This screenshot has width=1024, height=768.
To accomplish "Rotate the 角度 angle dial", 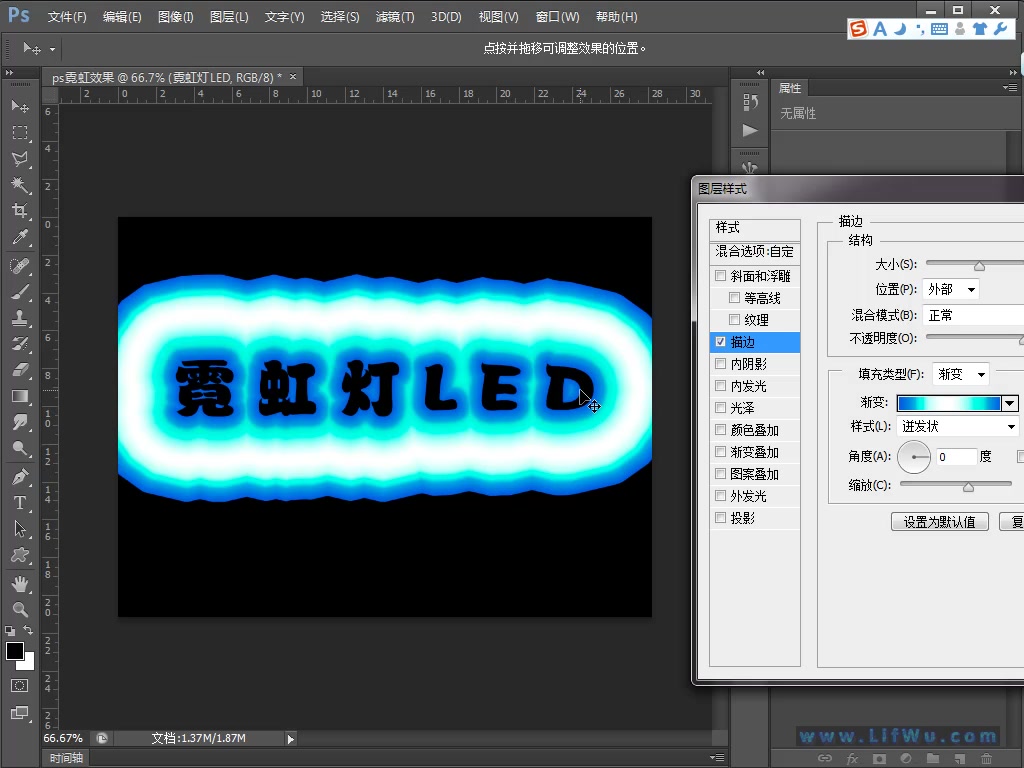I will (x=915, y=457).
